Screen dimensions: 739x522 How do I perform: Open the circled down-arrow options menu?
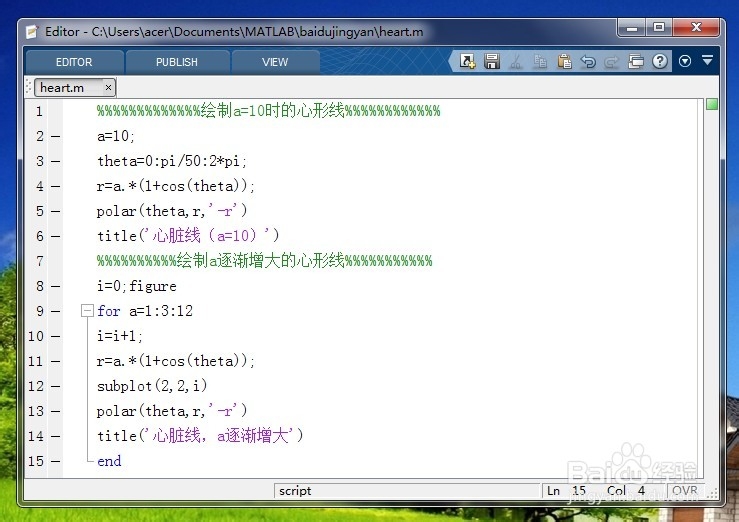pyautogui.click(x=685, y=61)
